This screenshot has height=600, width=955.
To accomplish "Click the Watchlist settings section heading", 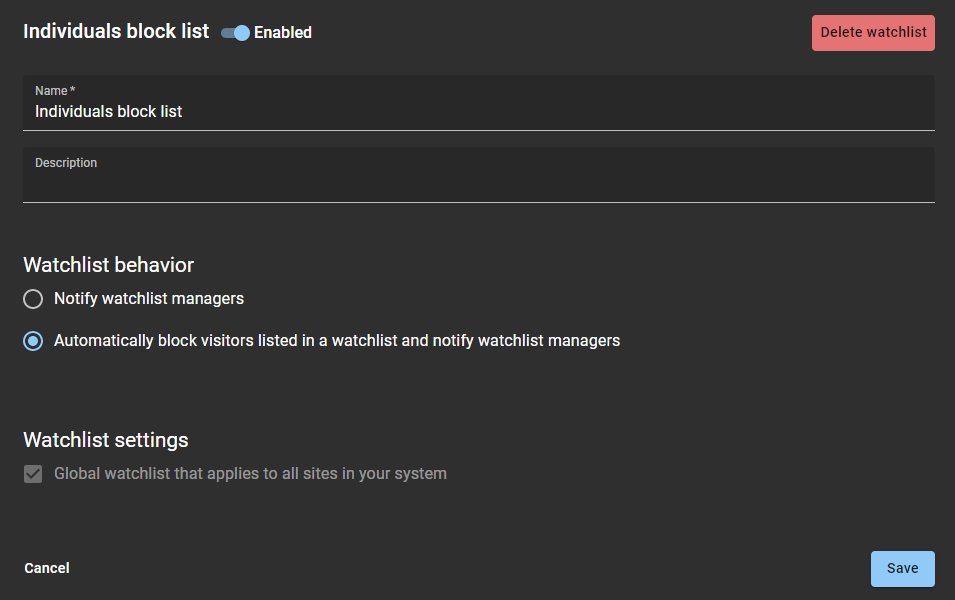I will click(105, 440).
